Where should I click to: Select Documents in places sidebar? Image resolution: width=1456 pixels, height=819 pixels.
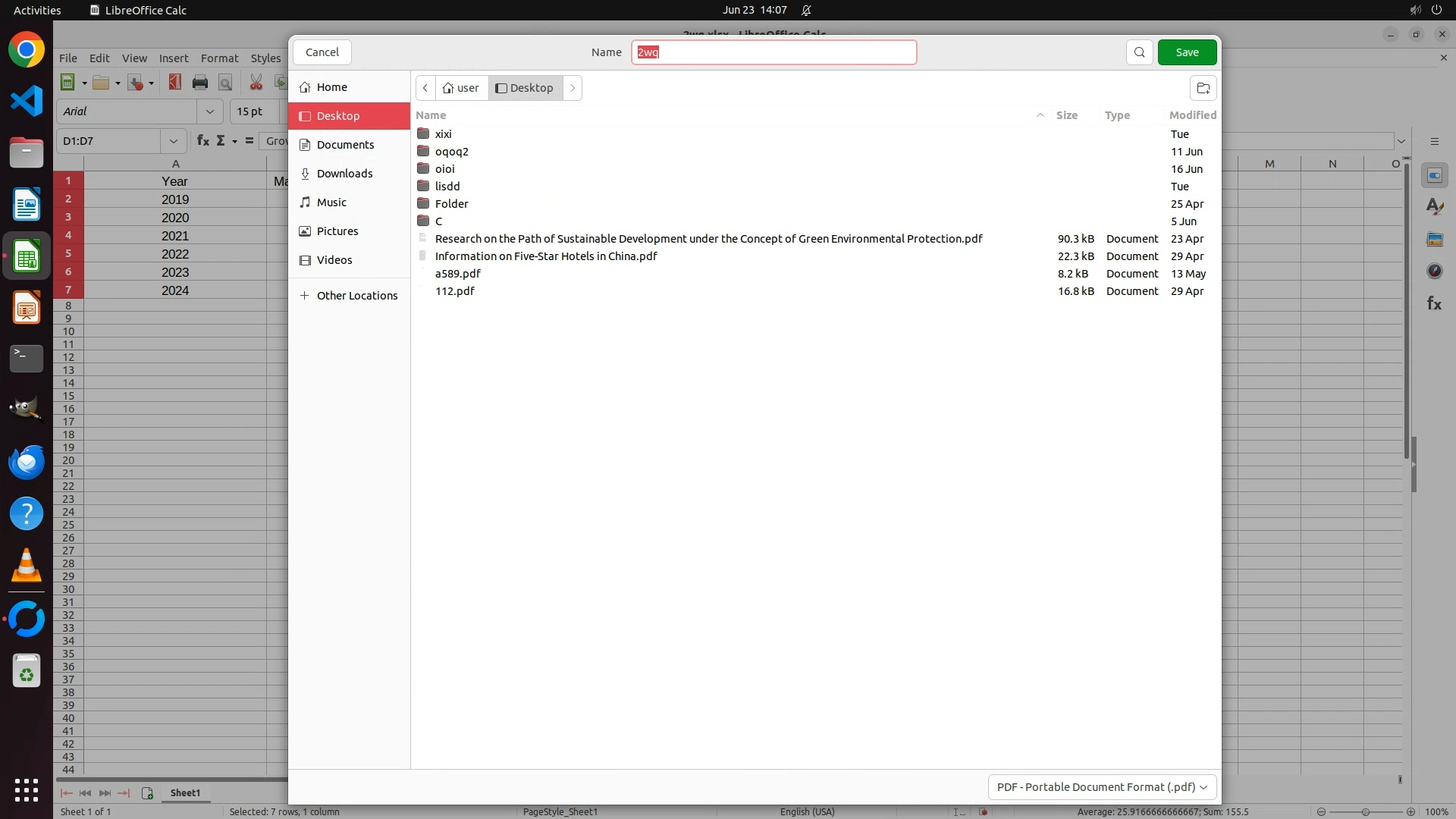[345, 145]
